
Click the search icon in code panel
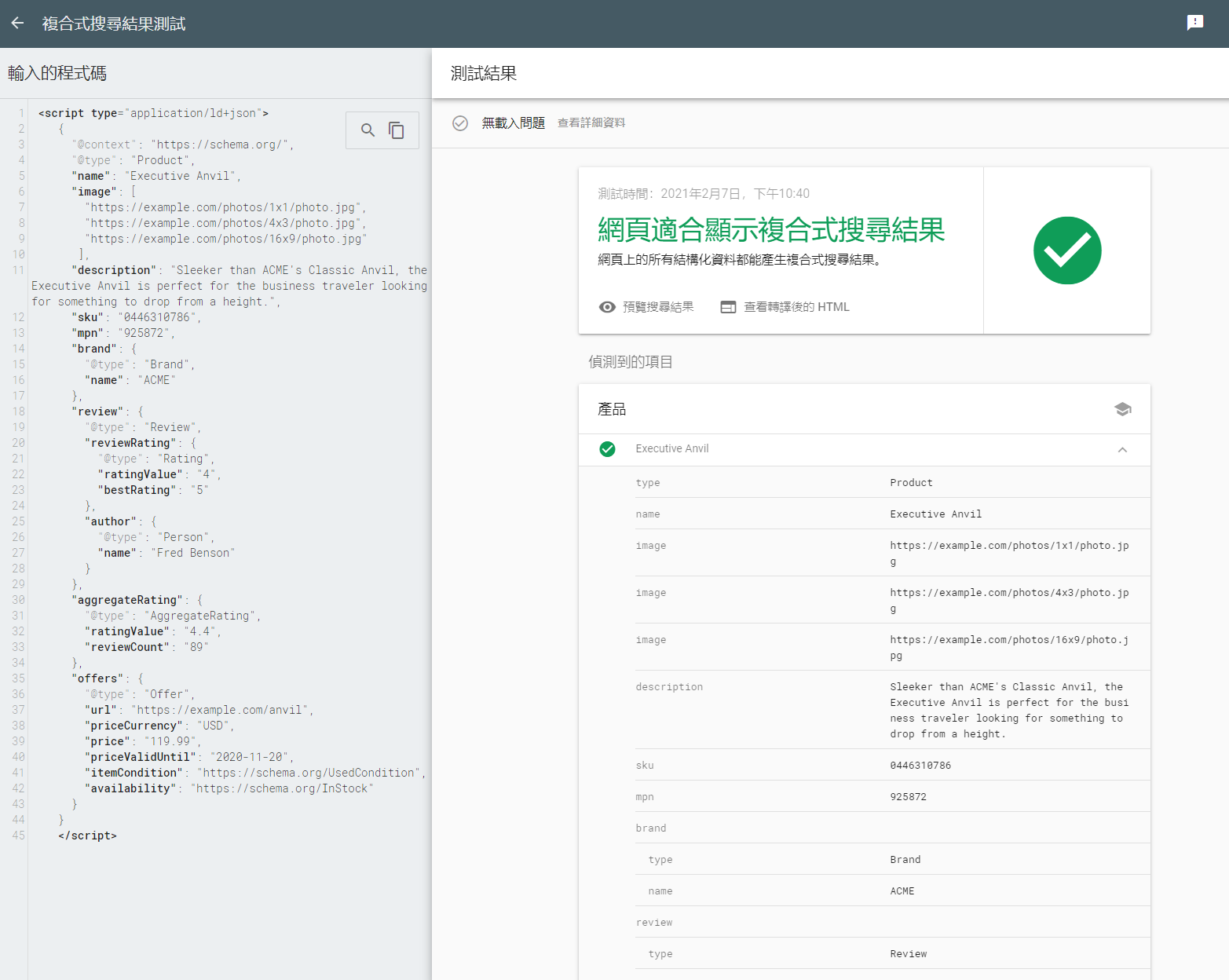368,130
